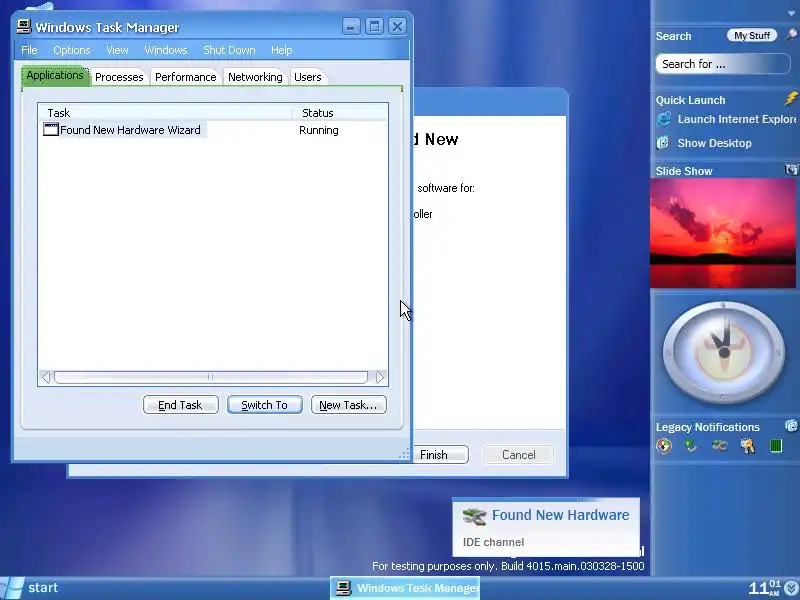Switch to the Applications tab
Viewport: 800px width, 600px height.
pos(55,76)
